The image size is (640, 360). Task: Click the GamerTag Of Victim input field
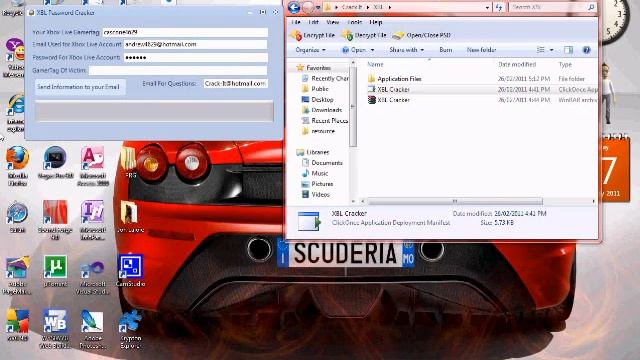click(178, 71)
